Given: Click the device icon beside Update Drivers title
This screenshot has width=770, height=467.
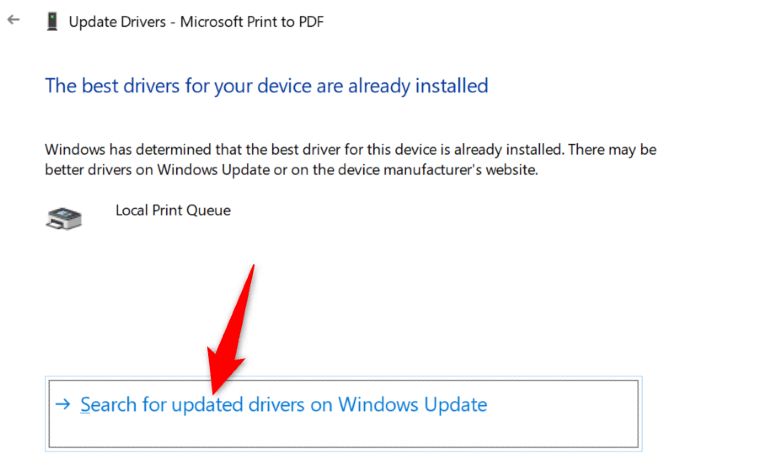Looking at the screenshot, I should pos(52,21).
